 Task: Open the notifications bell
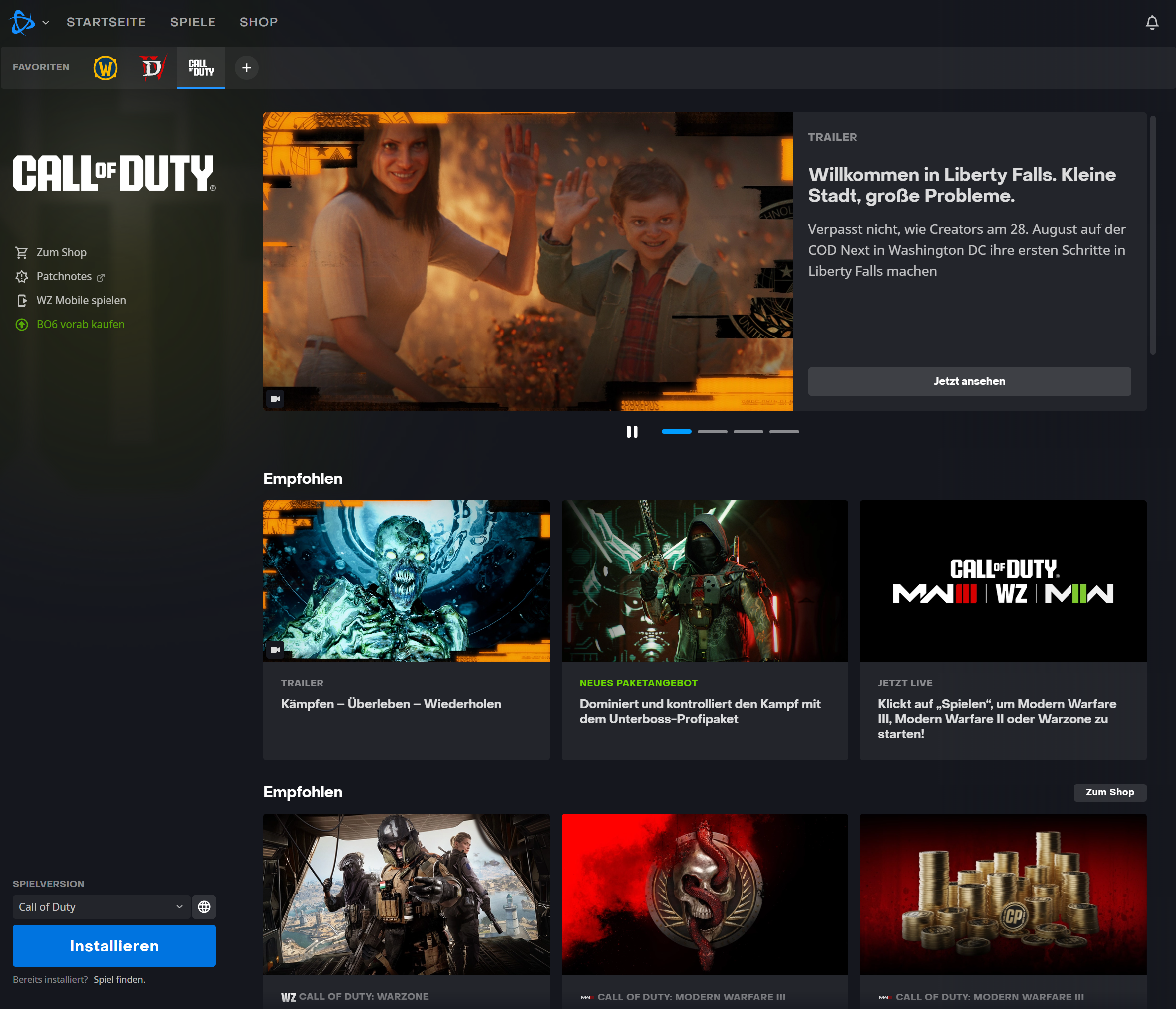tap(1151, 23)
